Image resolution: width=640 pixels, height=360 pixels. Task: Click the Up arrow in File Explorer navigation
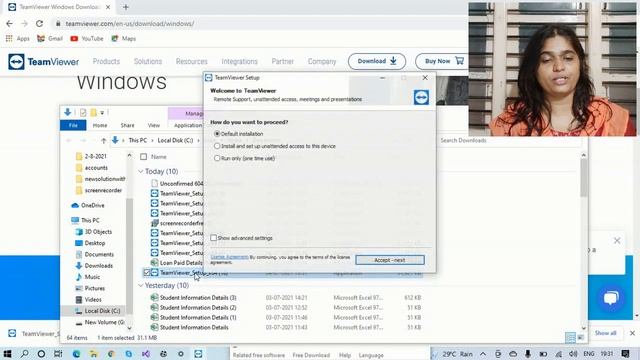[104, 140]
